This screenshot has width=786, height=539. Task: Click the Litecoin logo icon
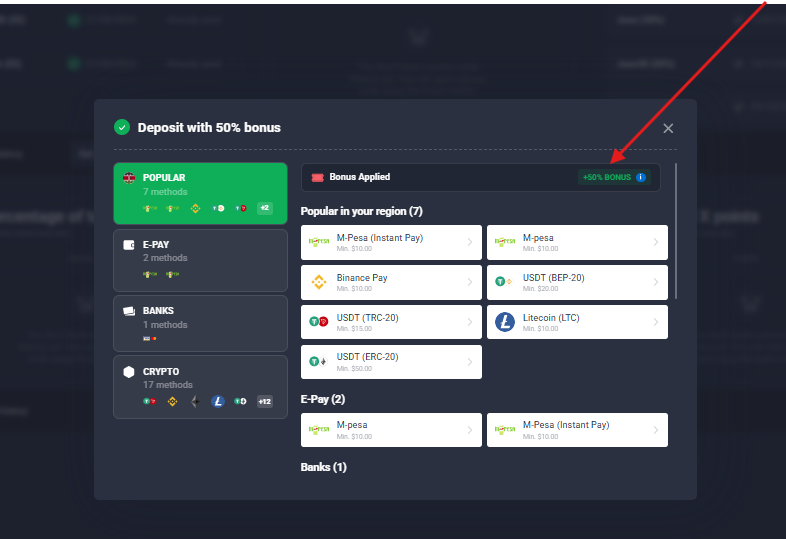point(505,322)
